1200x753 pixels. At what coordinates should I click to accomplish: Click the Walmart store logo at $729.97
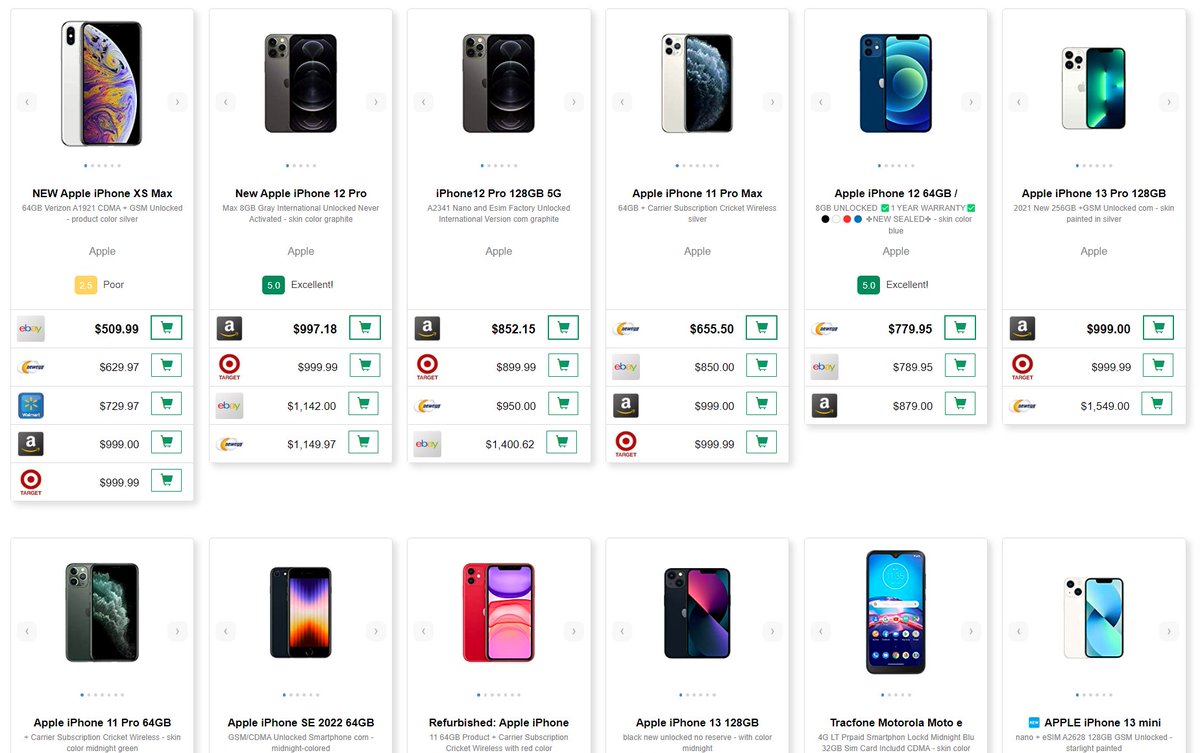click(x=31, y=405)
